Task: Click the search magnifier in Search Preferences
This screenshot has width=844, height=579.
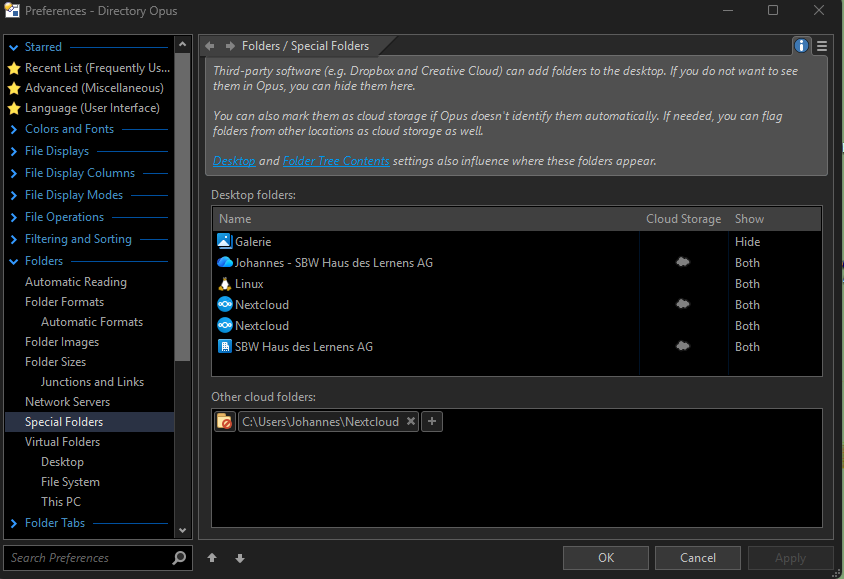Action: (x=179, y=558)
